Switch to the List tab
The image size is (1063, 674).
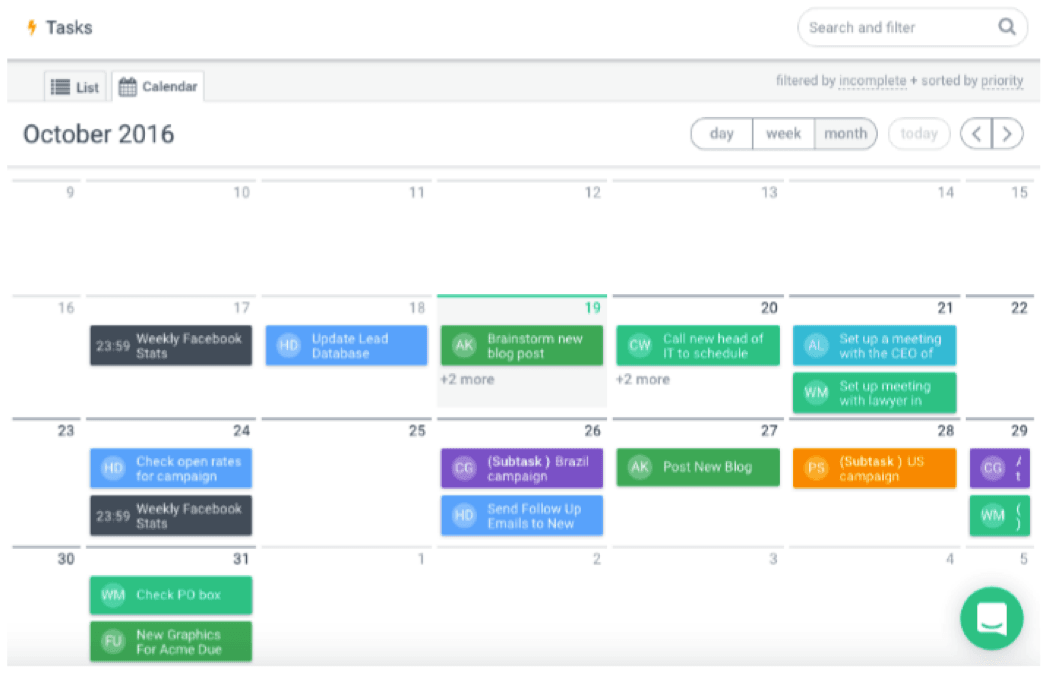tap(75, 87)
